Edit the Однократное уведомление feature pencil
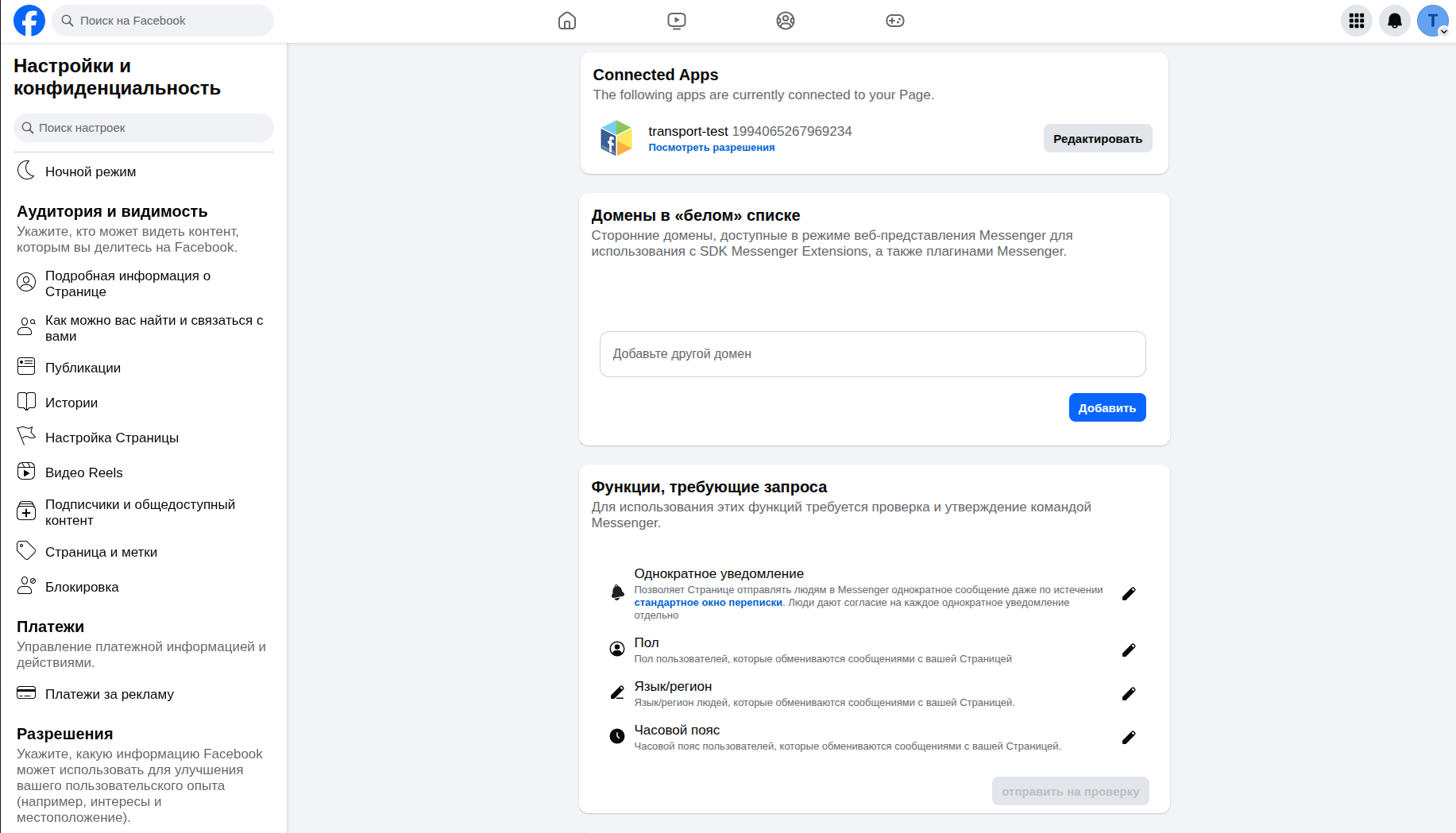Screen dimensions: 1456x833 coord(1129,594)
